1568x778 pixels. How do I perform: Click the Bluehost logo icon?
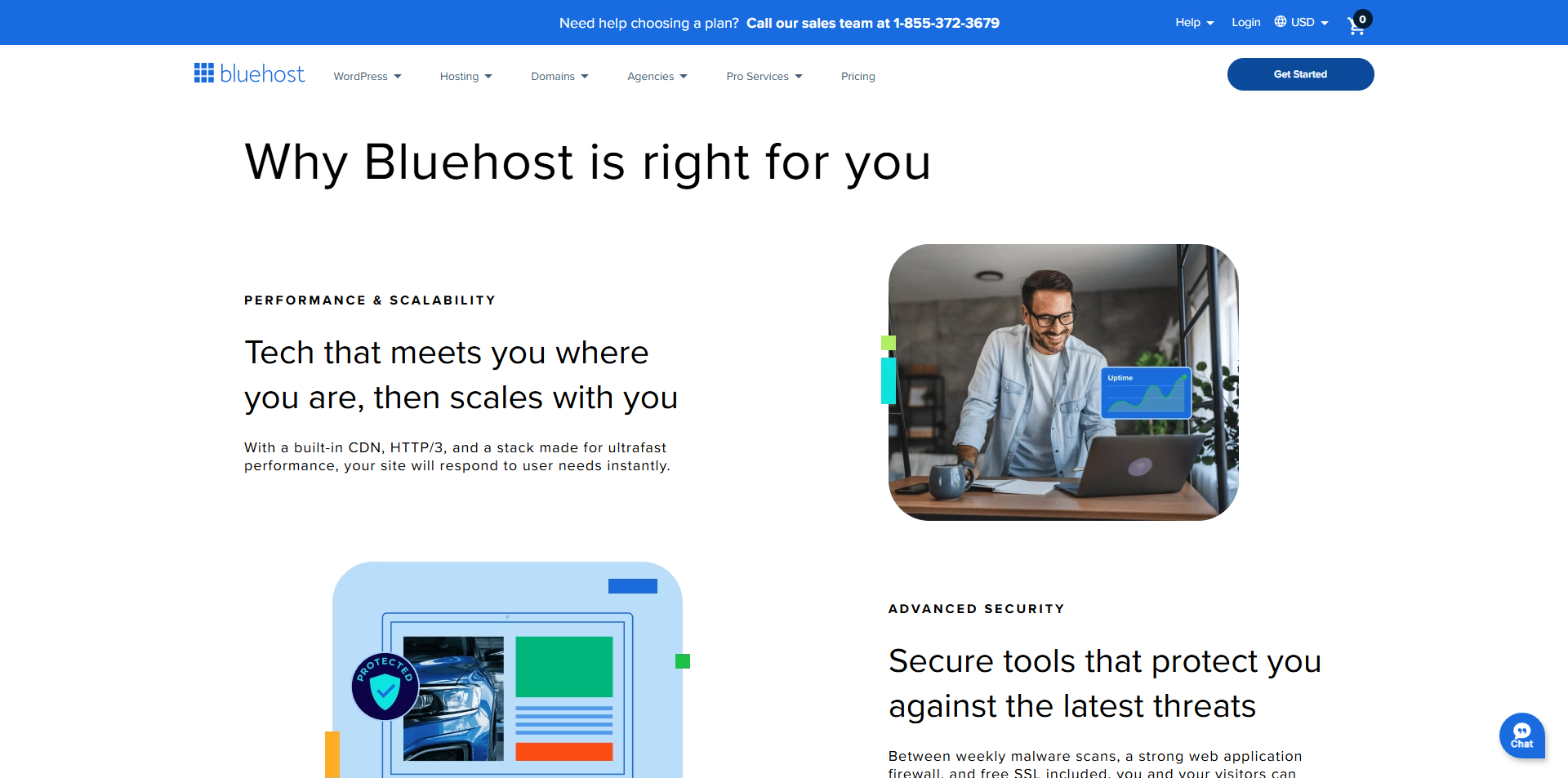pos(203,73)
